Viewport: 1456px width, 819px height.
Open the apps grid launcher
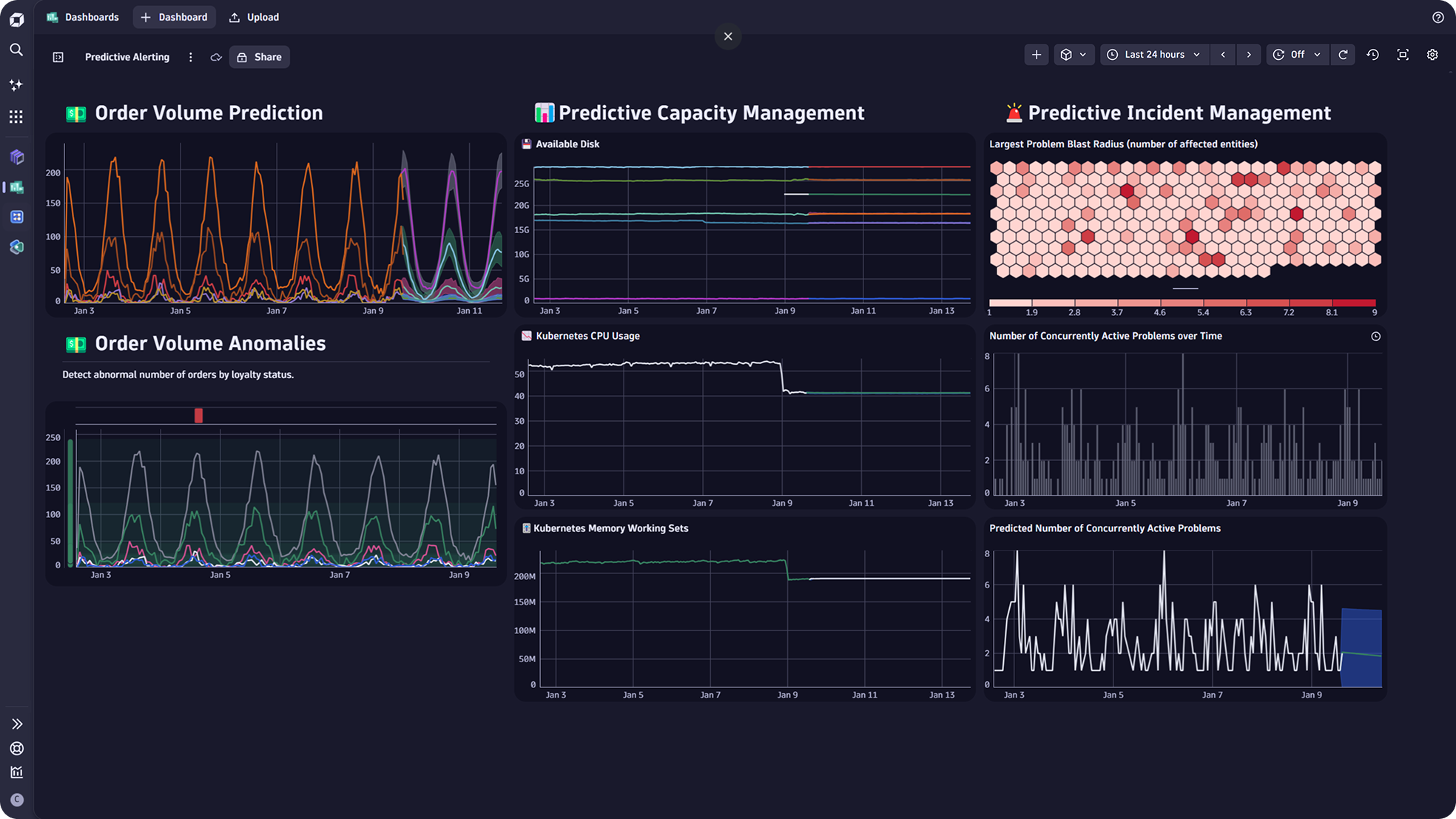tap(16, 117)
